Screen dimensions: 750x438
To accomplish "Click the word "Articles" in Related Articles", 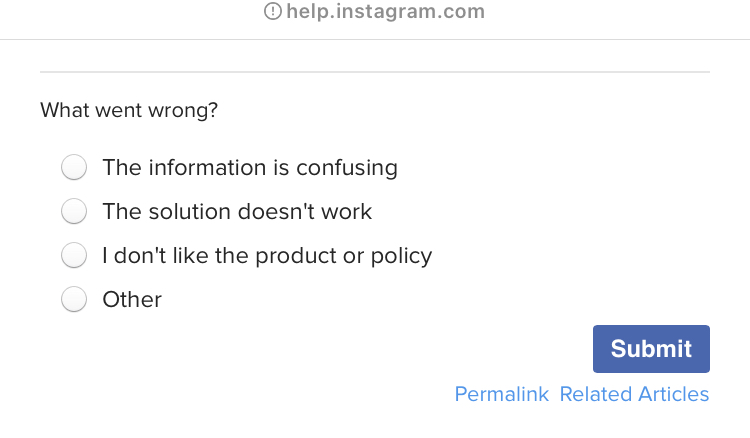I will pyautogui.click(x=673, y=394).
